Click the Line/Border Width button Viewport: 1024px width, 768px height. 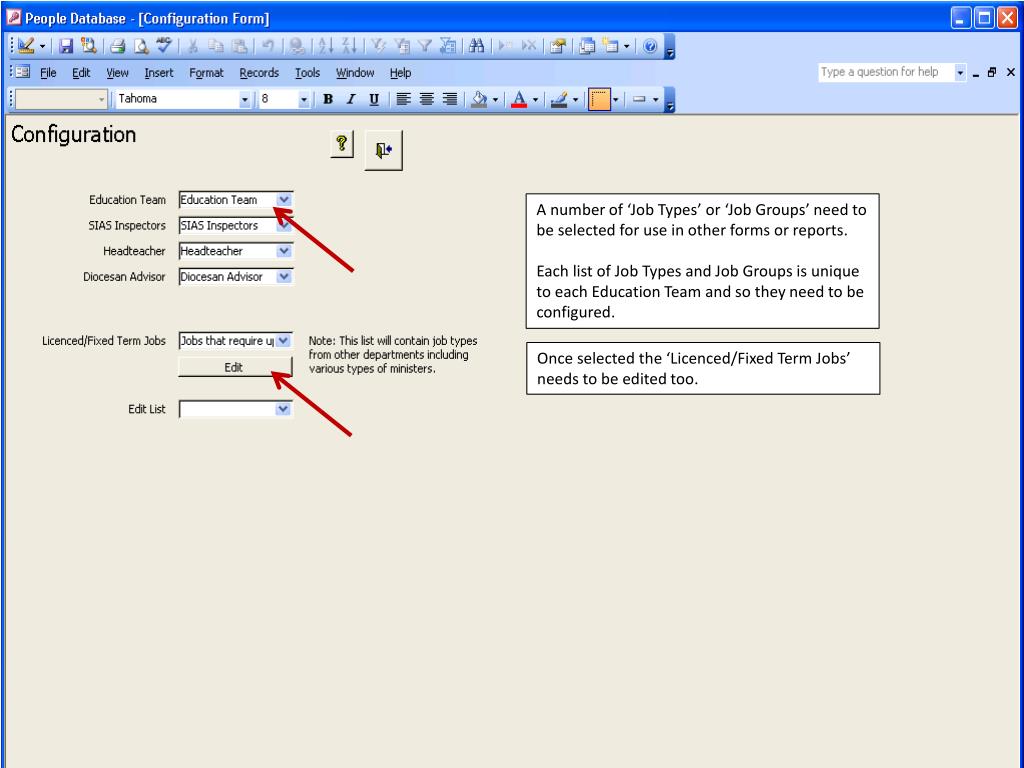tap(600, 99)
